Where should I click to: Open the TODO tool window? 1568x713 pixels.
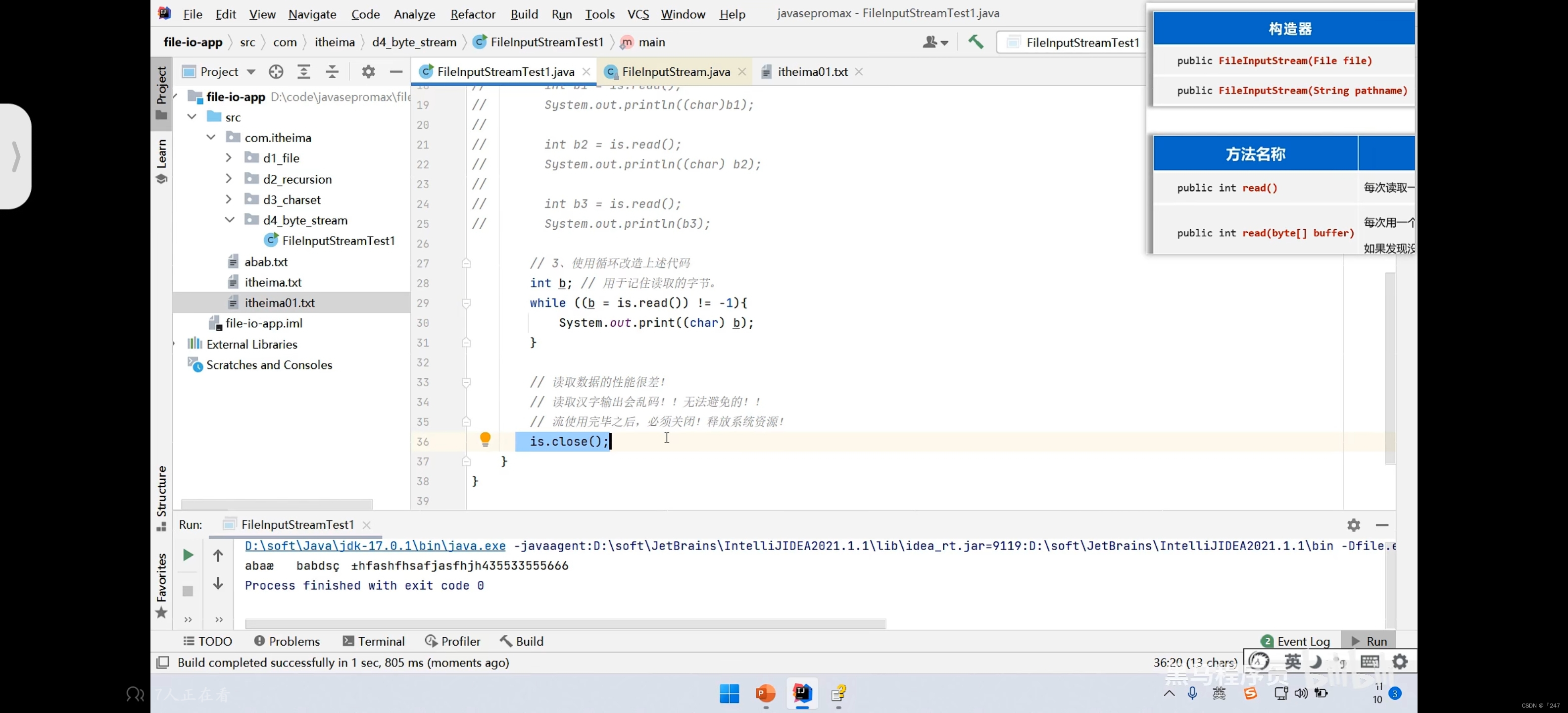207,641
